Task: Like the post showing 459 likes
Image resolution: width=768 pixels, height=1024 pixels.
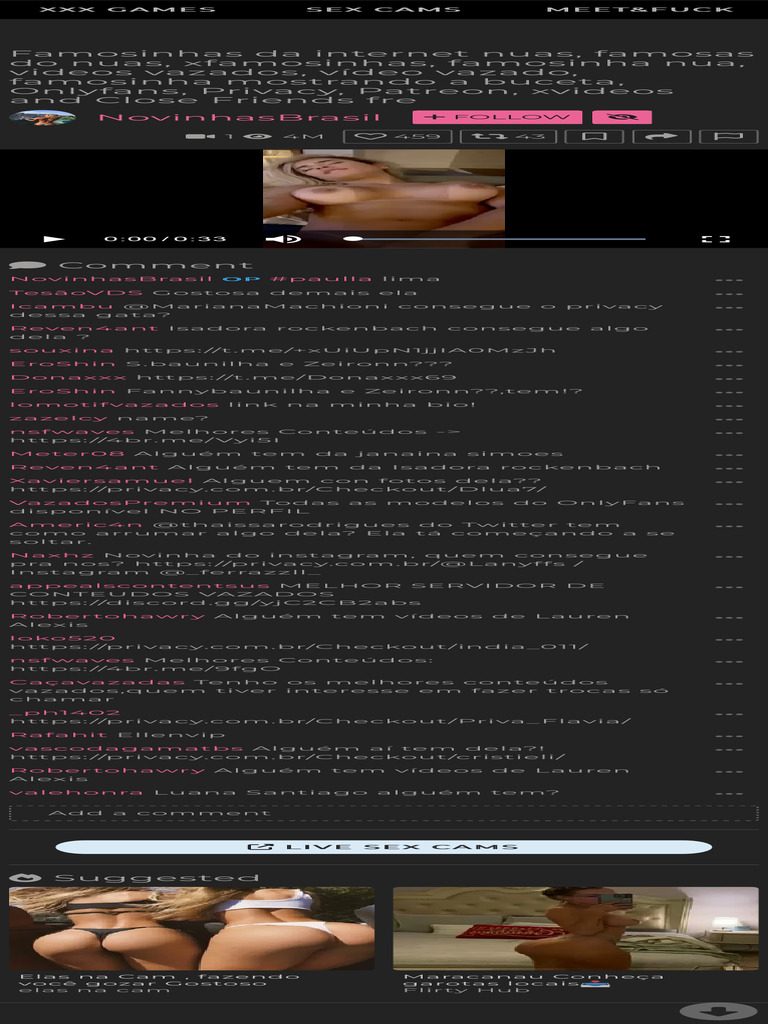Action: tap(398, 136)
